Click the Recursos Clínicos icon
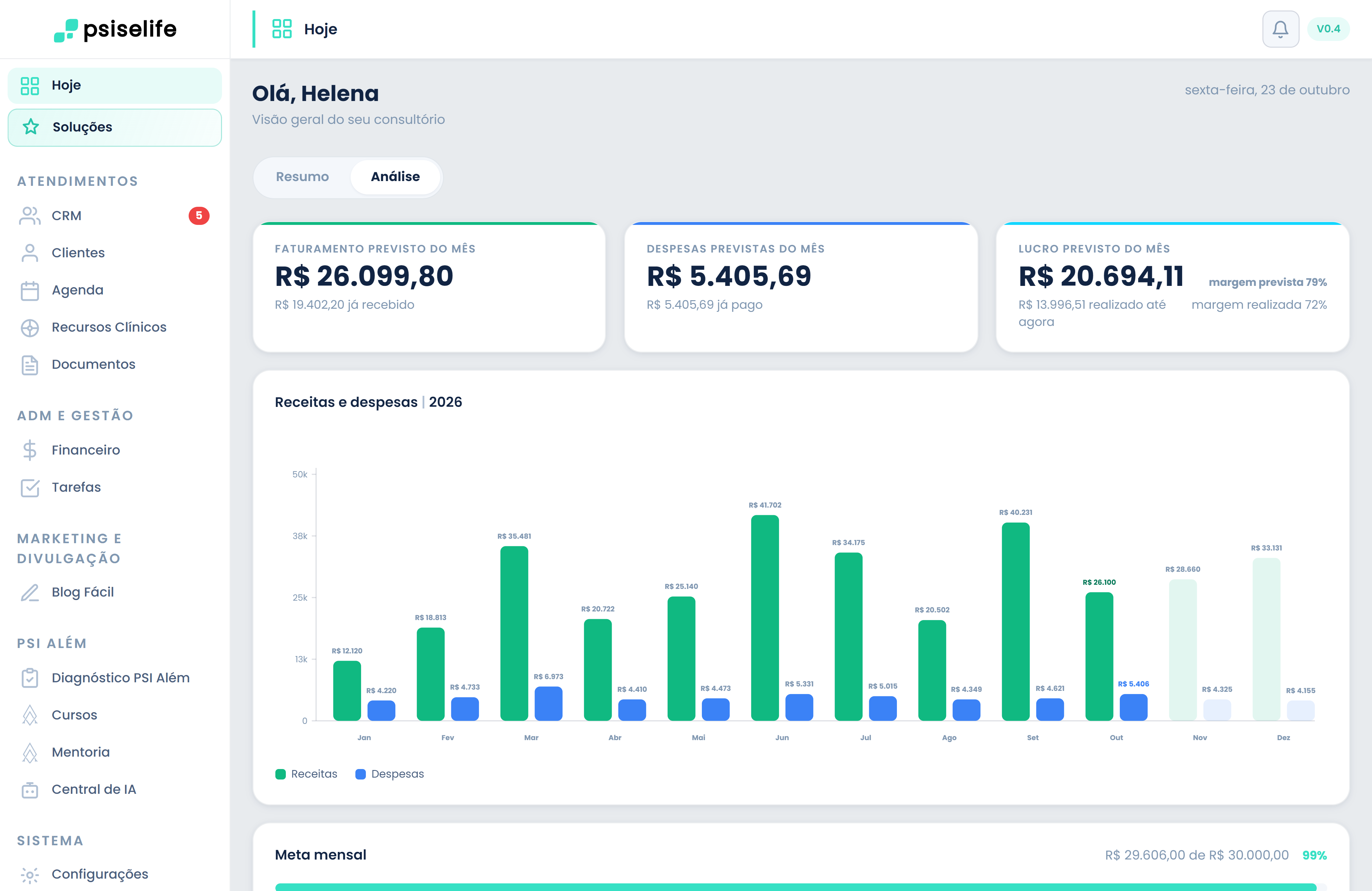The width and height of the screenshot is (1372, 891). 30,327
